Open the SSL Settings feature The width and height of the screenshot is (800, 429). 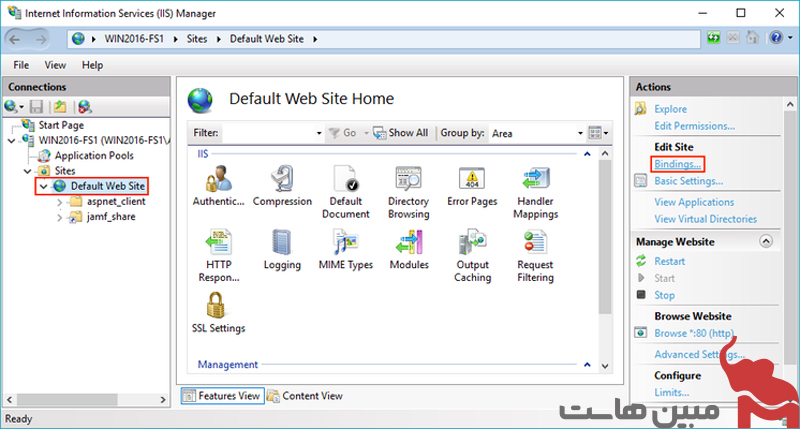click(218, 312)
